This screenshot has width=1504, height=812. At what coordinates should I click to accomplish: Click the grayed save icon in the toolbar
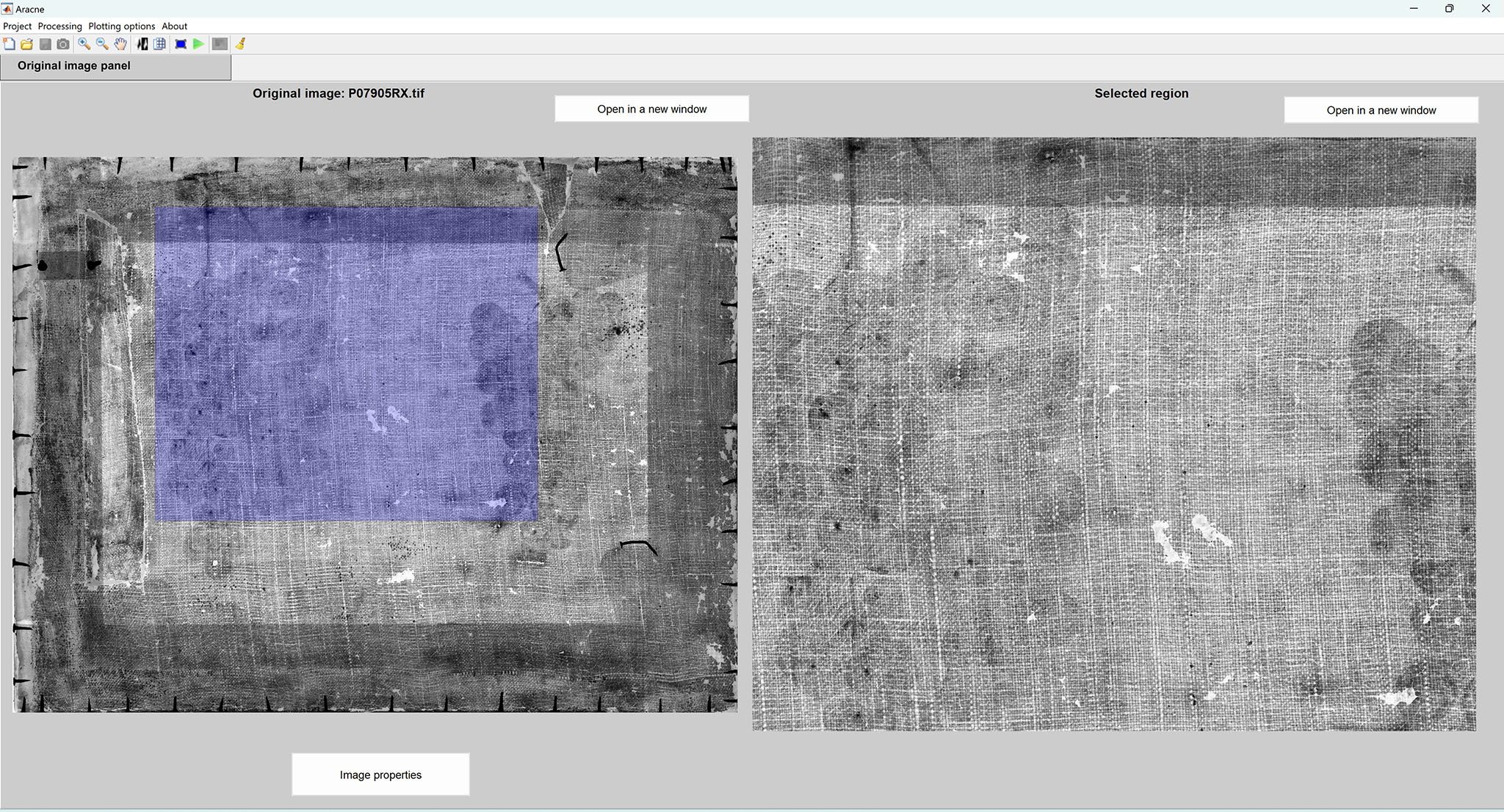click(x=45, y=44)
